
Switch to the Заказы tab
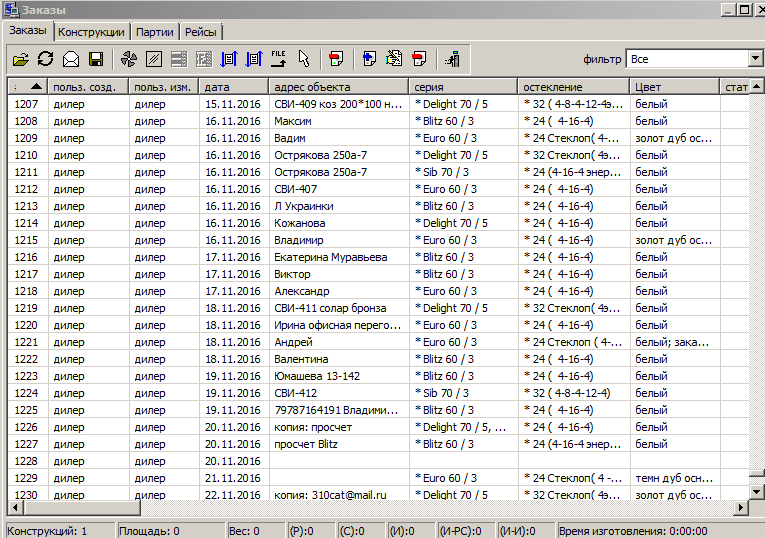[28, 31]
